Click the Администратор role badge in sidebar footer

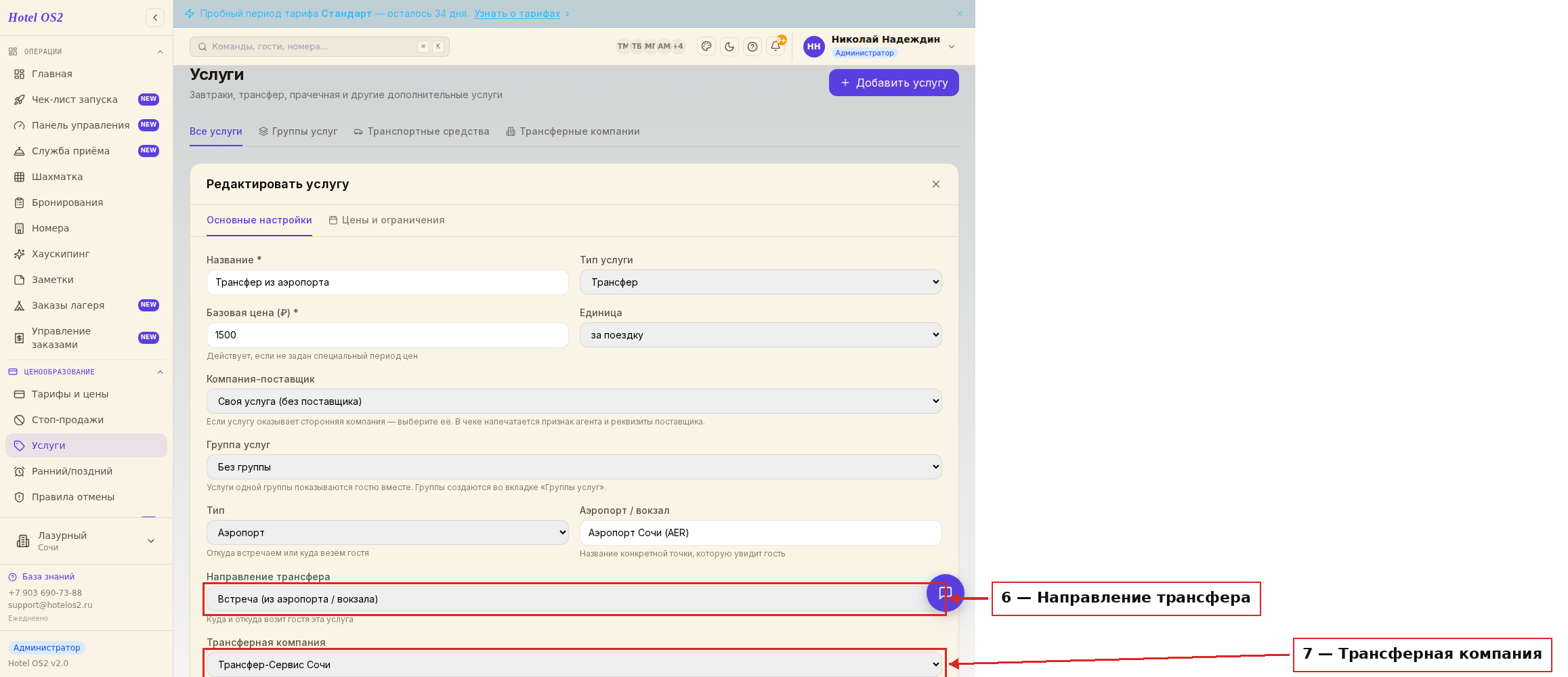[47, 648]
